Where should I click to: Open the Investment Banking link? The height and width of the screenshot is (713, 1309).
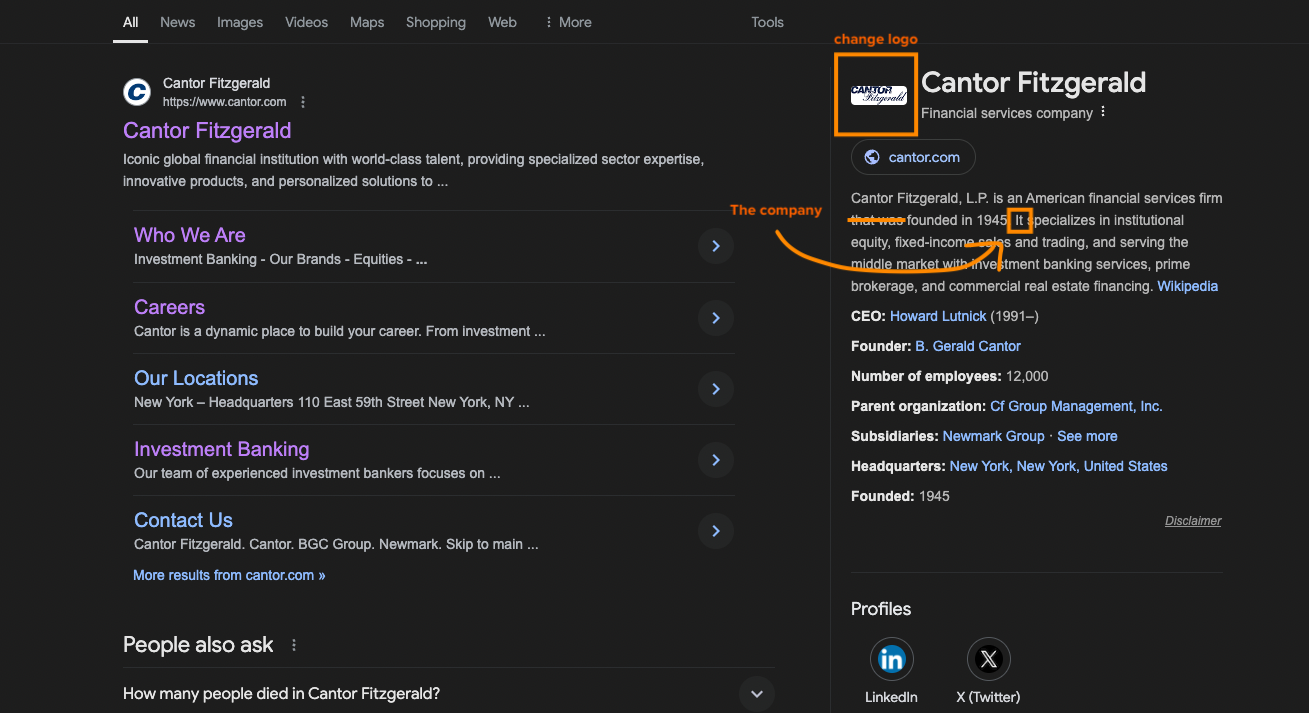[x=222, y=449]
